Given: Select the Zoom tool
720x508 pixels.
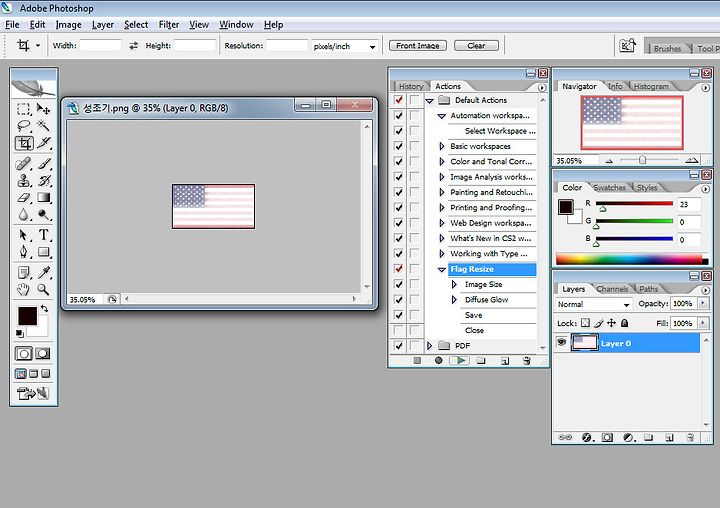Looking at the screenshot, I should (44, 289).
